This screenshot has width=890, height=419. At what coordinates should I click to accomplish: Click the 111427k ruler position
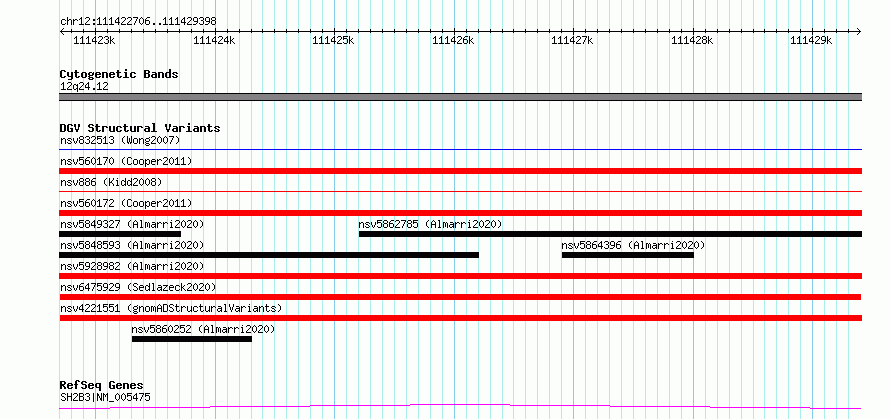(572, 40)
